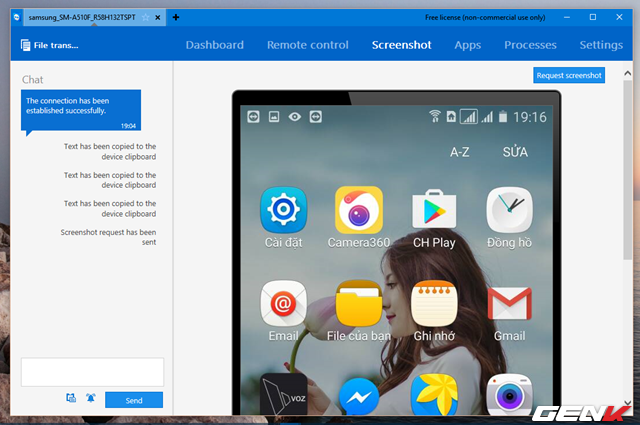Click the Send chat button

click(134, 400)
